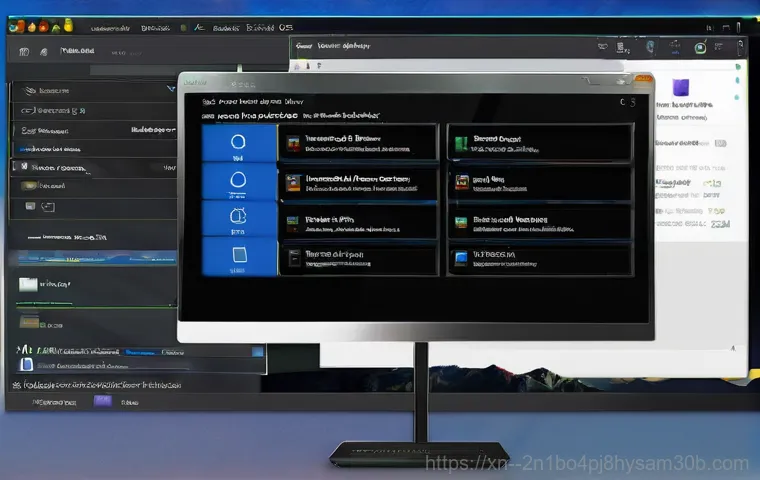This screenshot has height=480, width=760.
Task: Open the OS item in the top menu bar
Action: [x=285, y=27]
